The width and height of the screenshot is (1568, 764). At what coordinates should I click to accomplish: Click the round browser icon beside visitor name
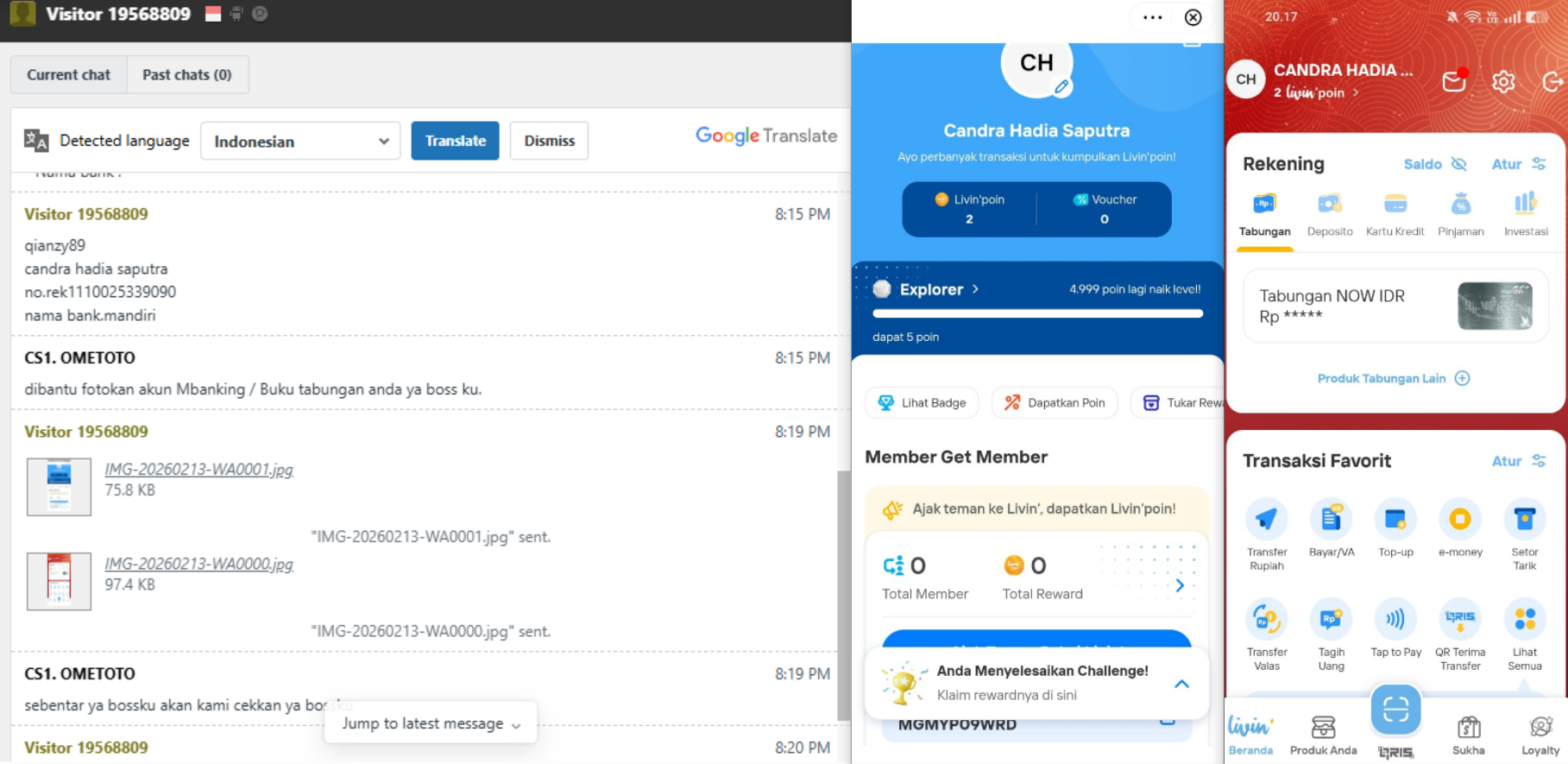click(260, 14)
